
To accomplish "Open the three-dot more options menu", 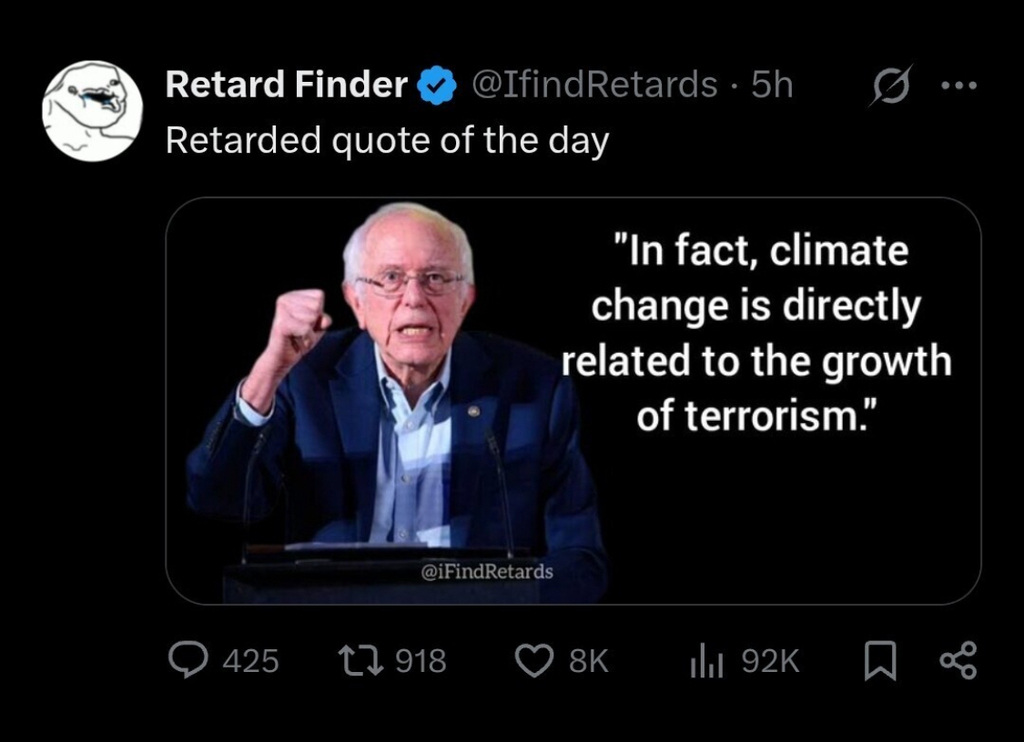I will click(x=958, y=86).
